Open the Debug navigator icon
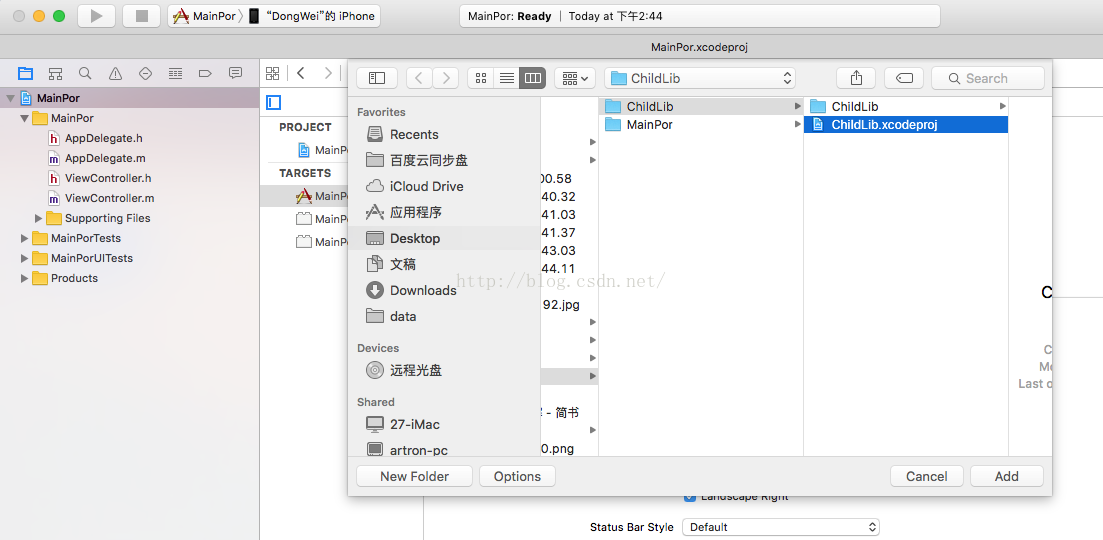This screenshot has width=1103, height=540. click(176, 73)
